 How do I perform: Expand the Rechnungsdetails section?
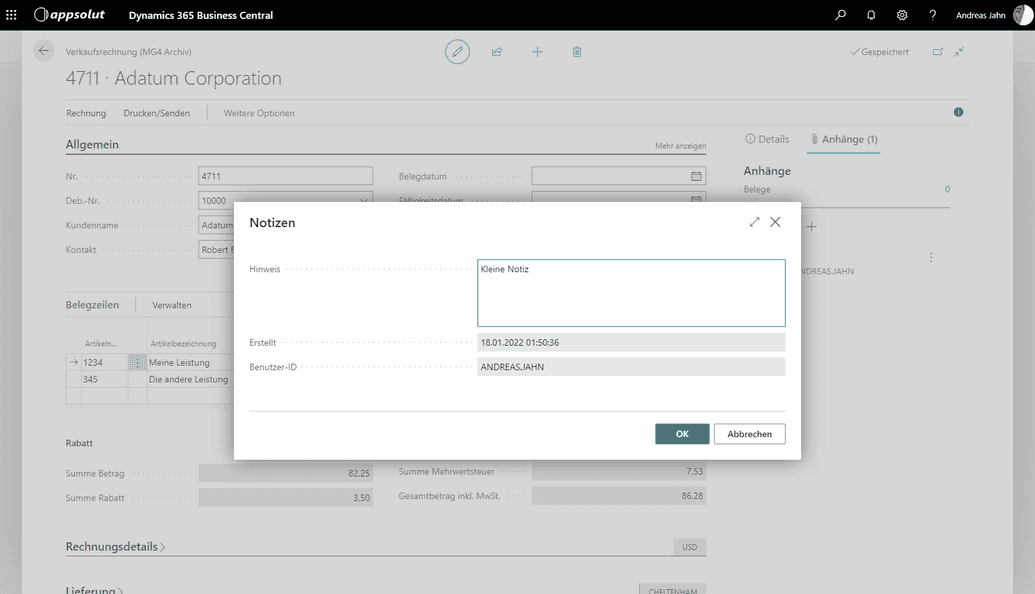(116, 547)
